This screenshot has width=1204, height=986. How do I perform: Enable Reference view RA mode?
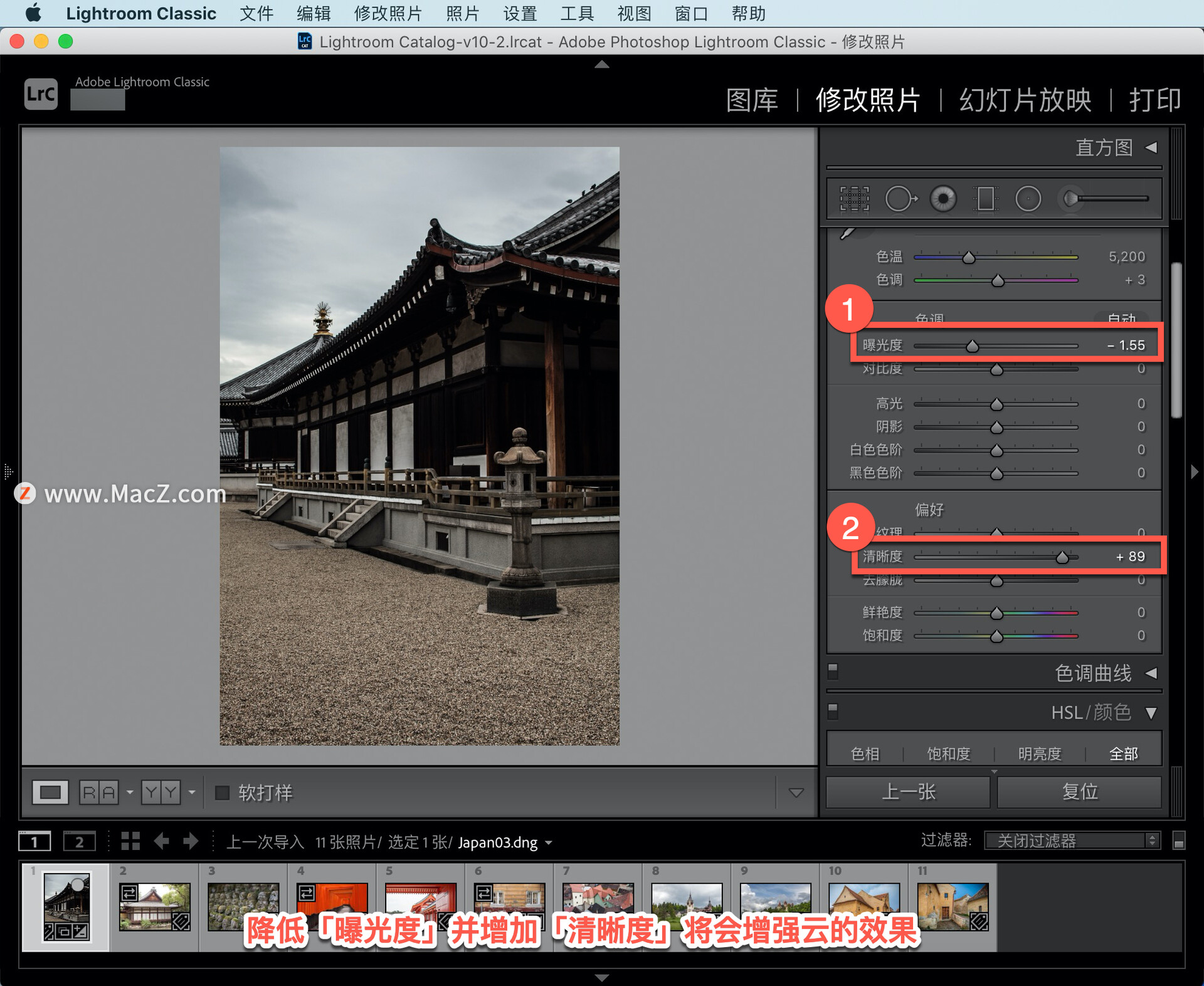point(99,792)
